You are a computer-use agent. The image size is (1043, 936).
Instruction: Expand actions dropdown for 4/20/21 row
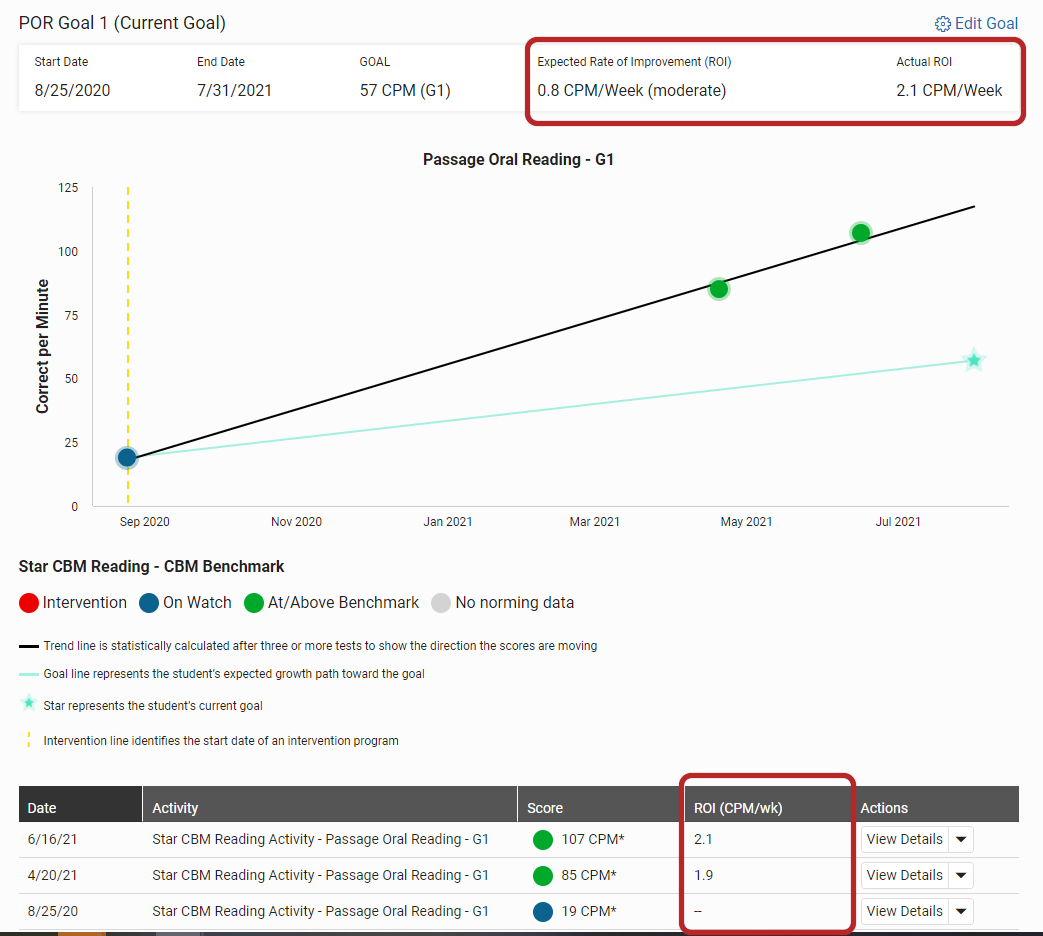(x=961, y=875)
